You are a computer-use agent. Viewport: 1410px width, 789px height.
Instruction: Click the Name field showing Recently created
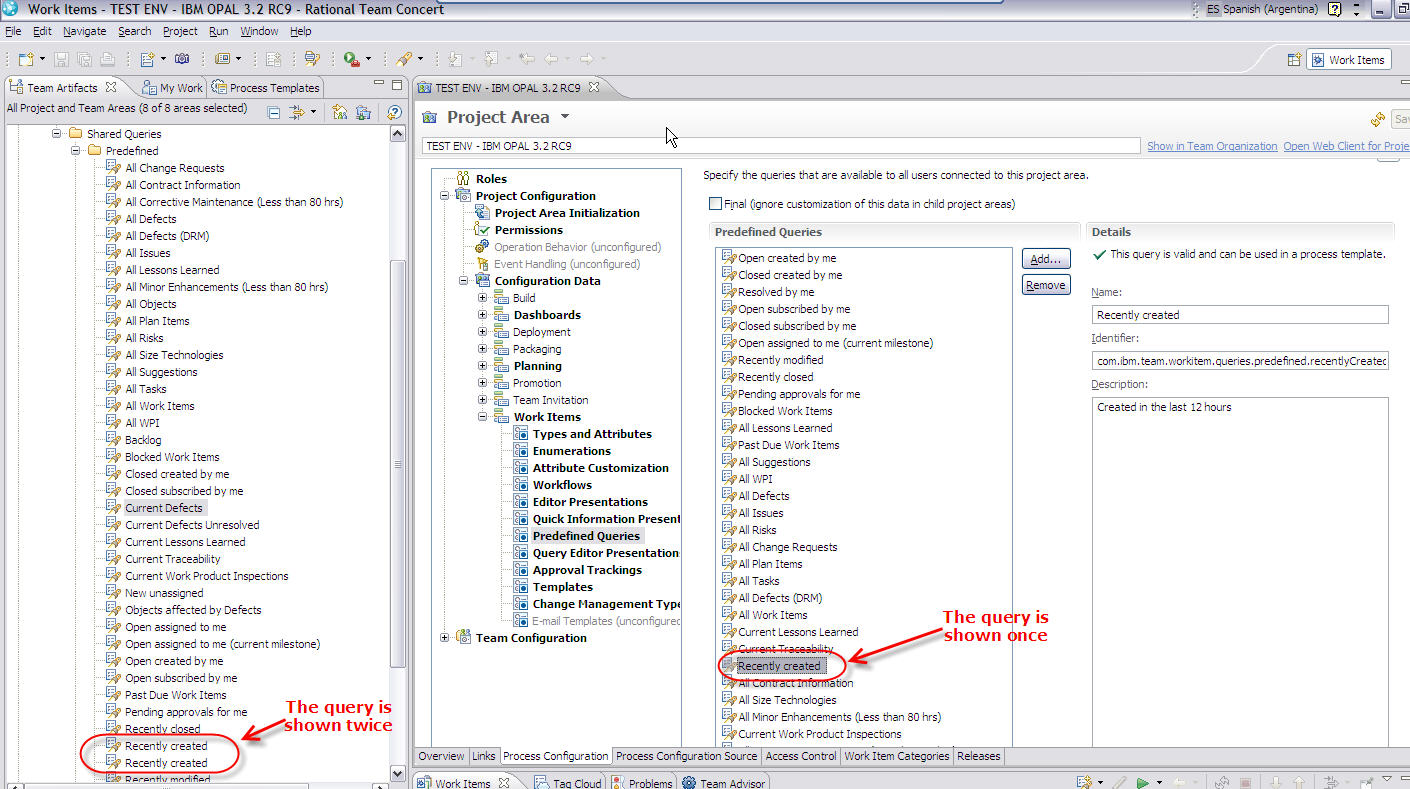pyautogui.click(x=1240, y=315)
